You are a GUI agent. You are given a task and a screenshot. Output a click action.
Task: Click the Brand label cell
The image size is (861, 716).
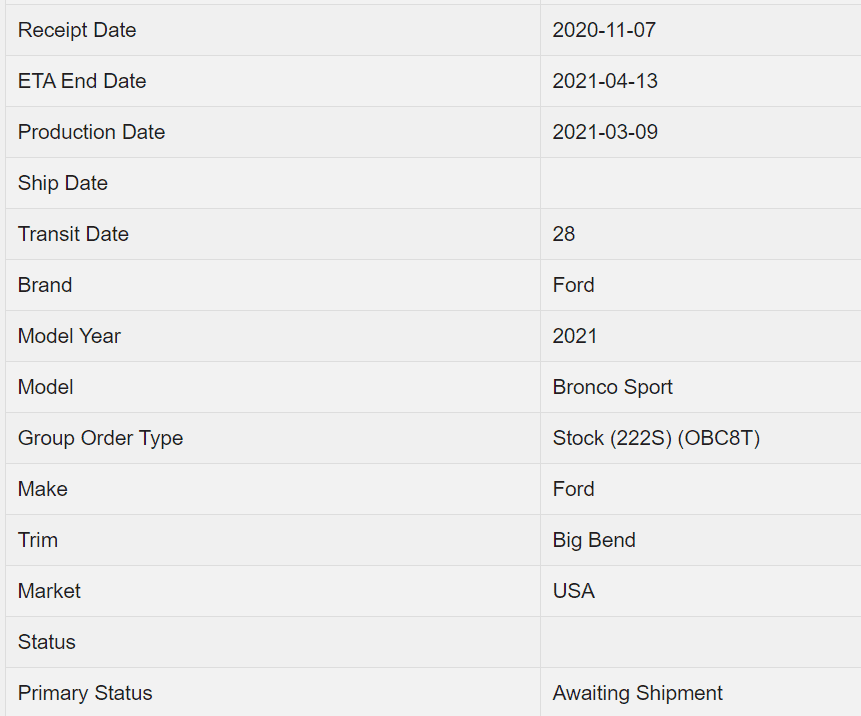tap(45, 285)
